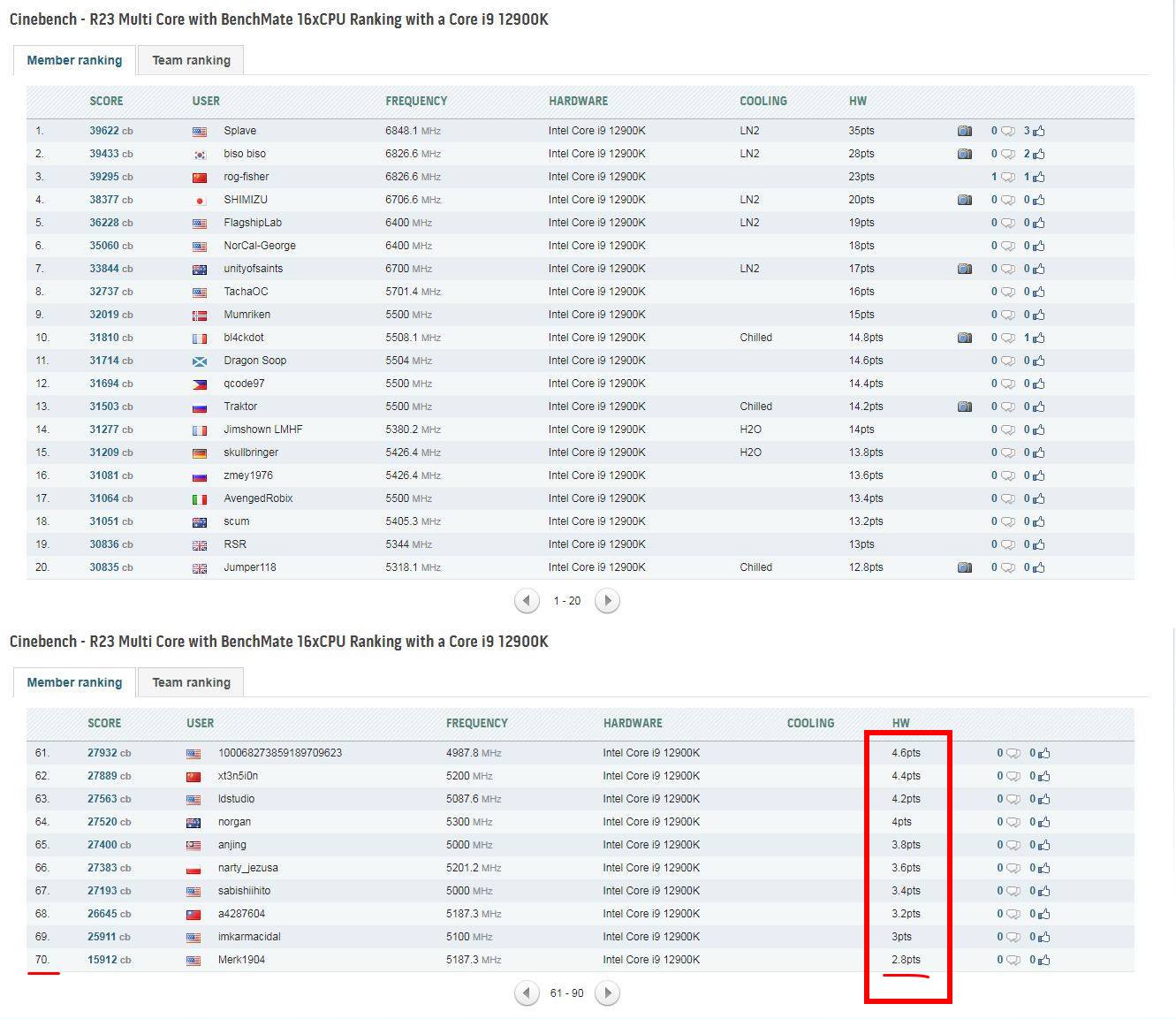Click the 14.8pts value in bl4ckdot's row
This screenshot has height=1019, width=1176.
pyautogui.click(x=866, y=338)
